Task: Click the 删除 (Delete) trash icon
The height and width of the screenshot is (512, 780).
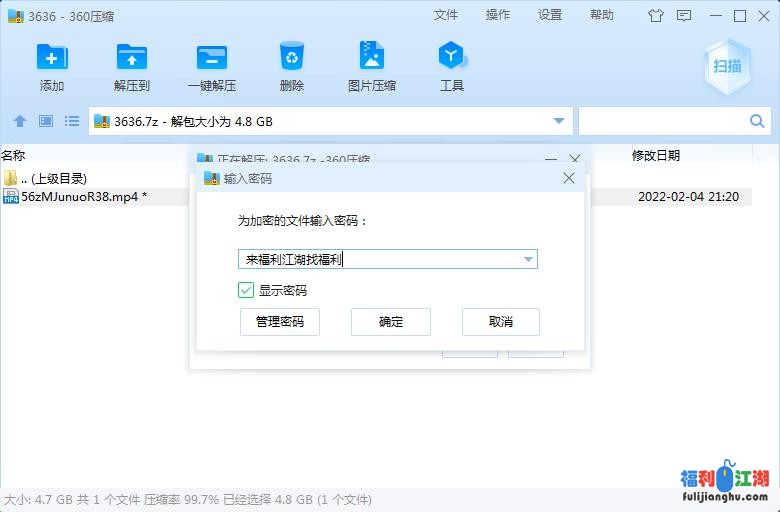Action: [292, 57]
